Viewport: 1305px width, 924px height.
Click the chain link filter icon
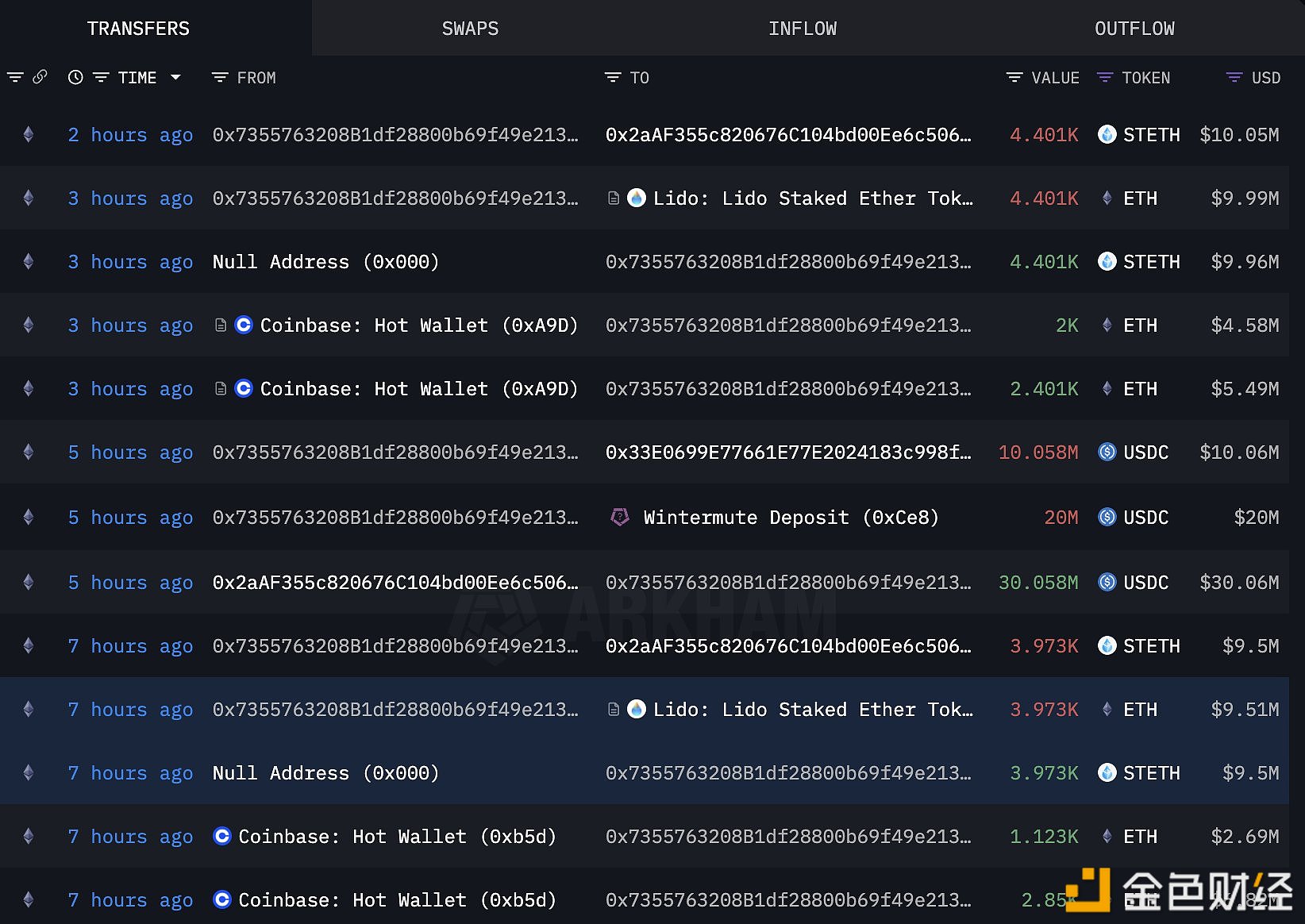[40, 77]
